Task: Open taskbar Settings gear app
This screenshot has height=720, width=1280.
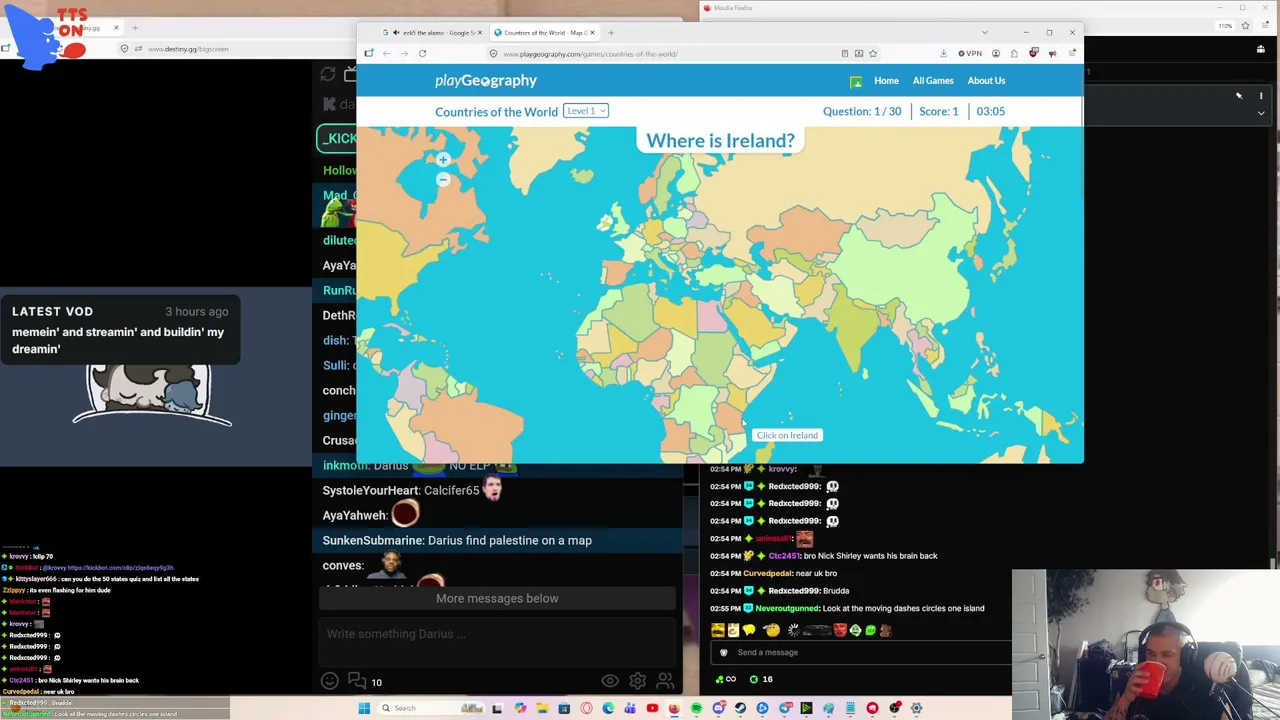Action: coord(916,708)
